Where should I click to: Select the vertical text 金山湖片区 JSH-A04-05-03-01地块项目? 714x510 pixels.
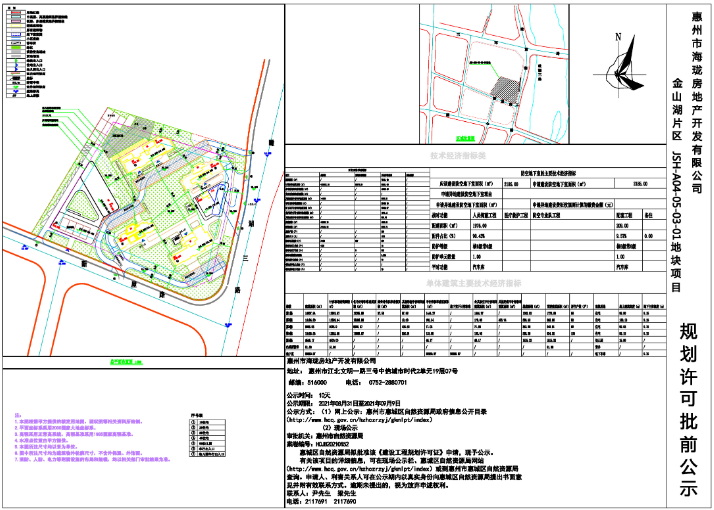(677, 185)
